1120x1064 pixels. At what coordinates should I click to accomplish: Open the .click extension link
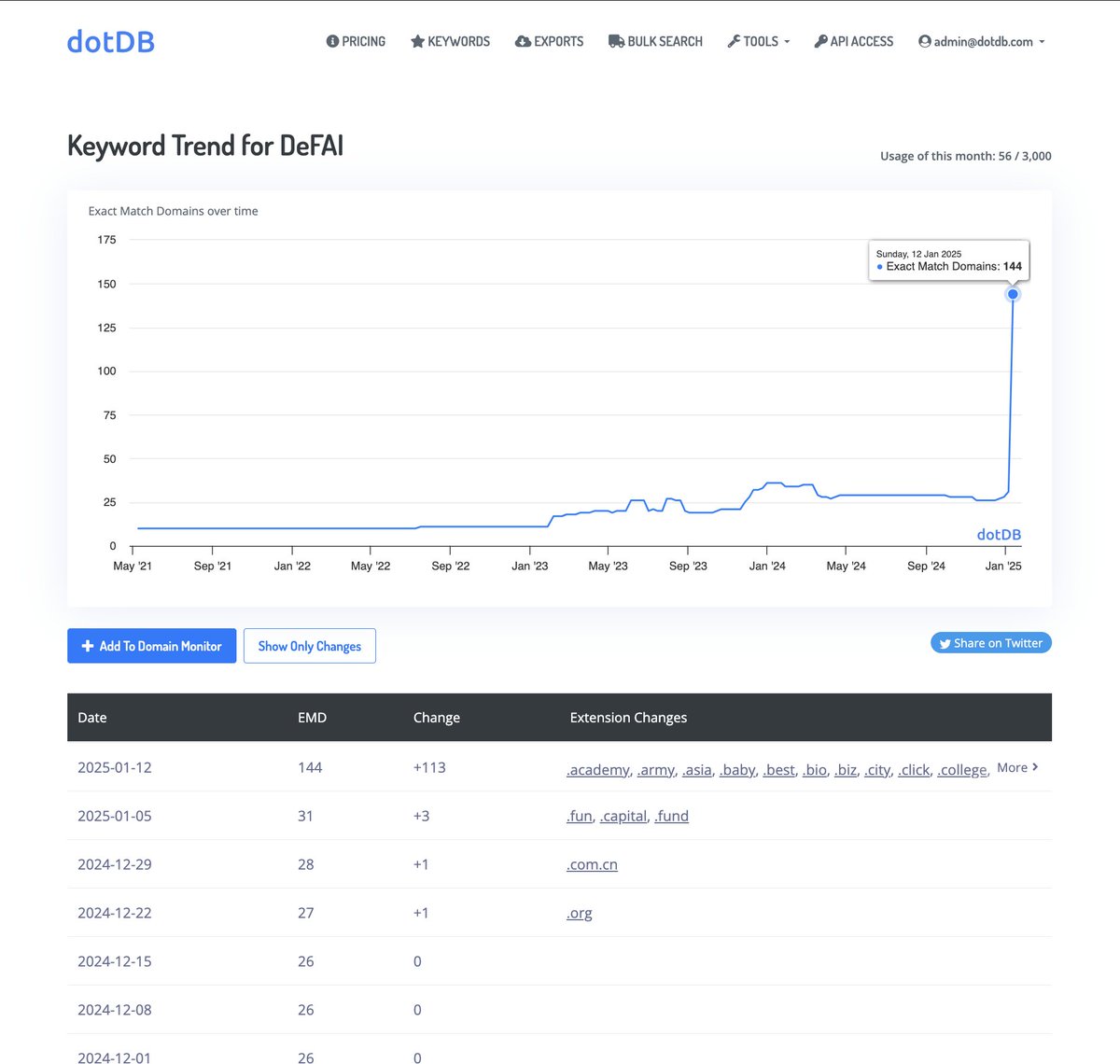tap(915, 769)
